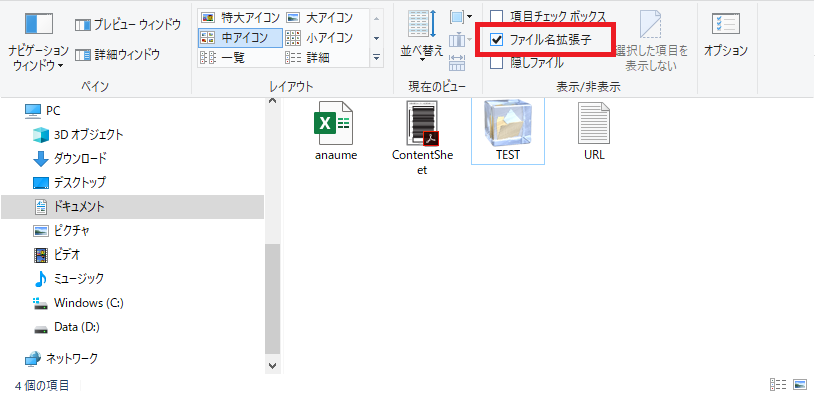Toggle the Details pane (詳細ウィンドウ)

(117, 55)
